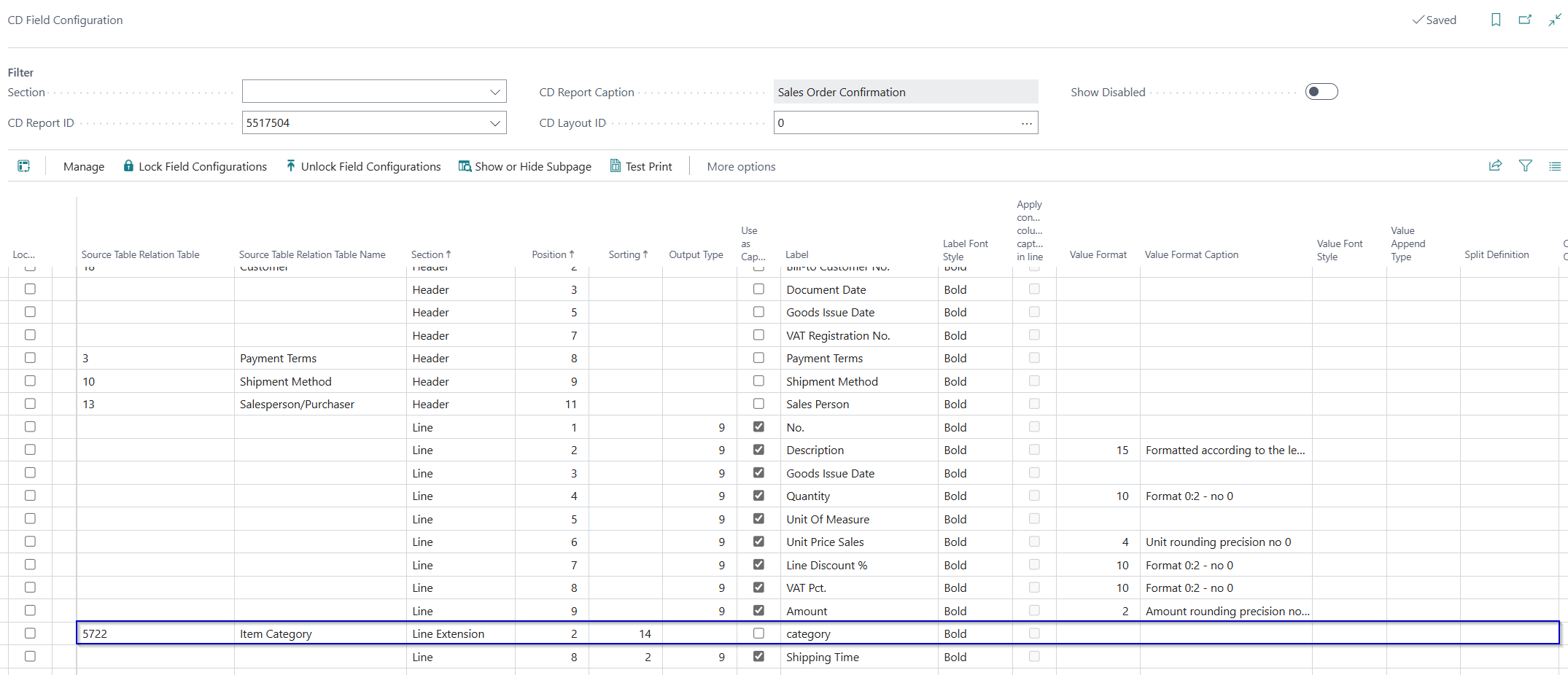This screenshot has width=1568, height=675.
Task: Click the bookmark icon at top right
Action: (x=1496, y=20)
